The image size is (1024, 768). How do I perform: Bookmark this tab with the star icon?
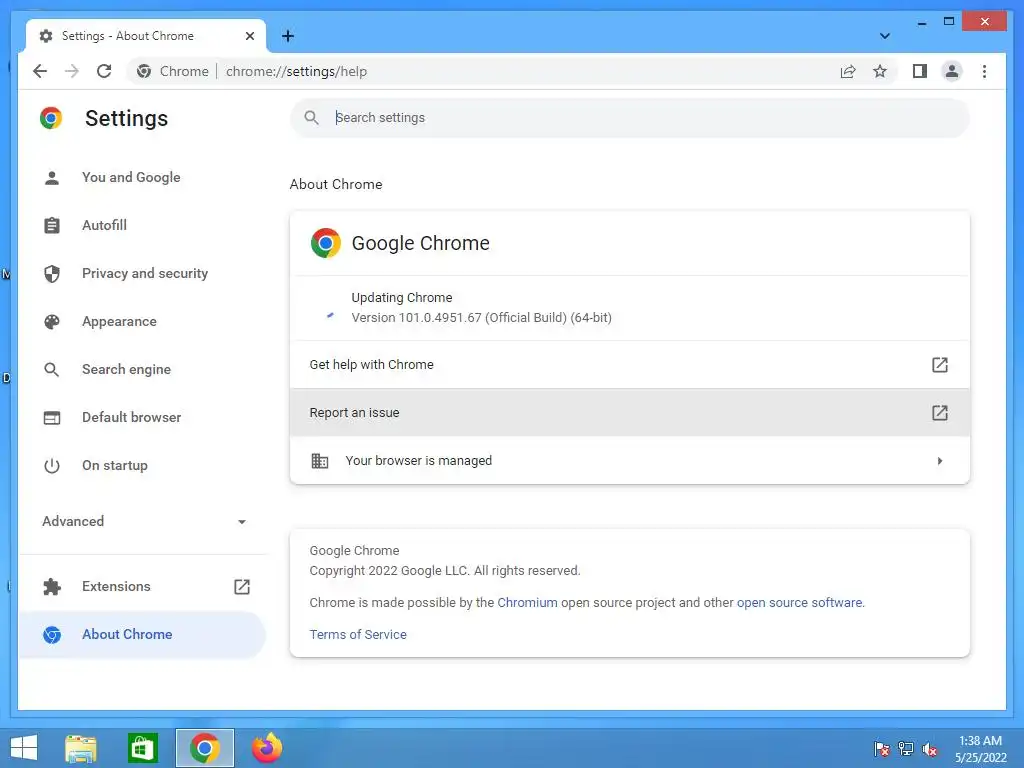click(x=880, y=71)
